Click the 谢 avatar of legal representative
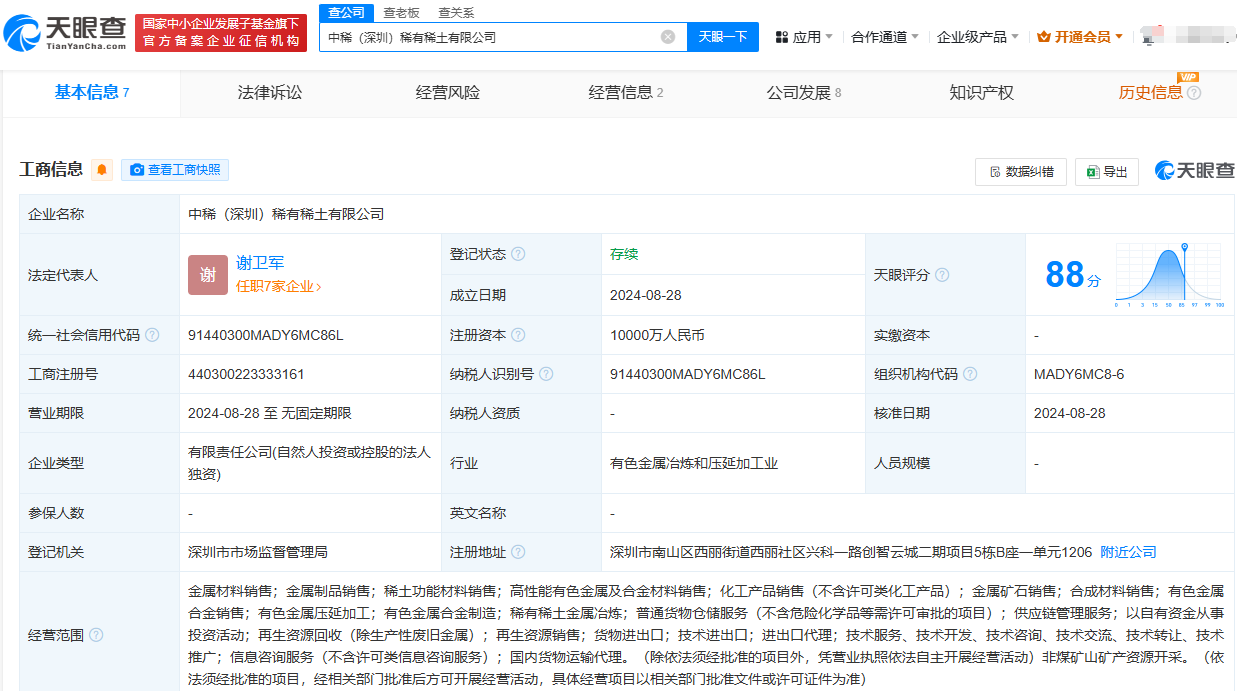Viewport: 1237px width, 691px height. click(x=208, y=275)
